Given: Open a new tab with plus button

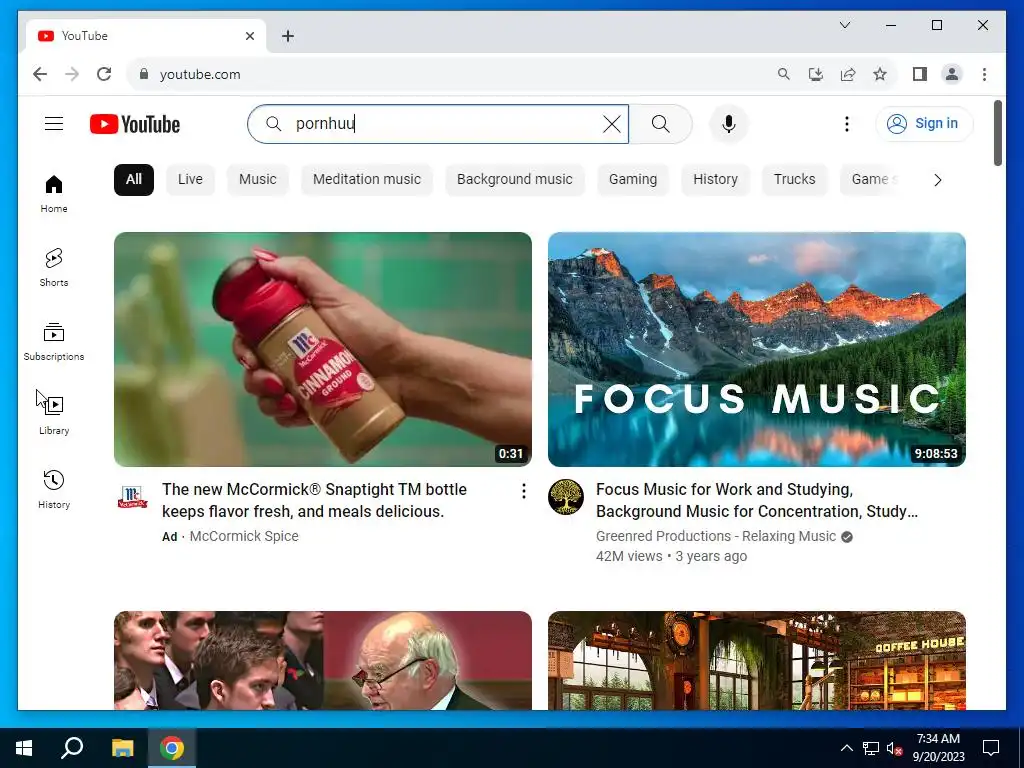Looking at the screenshot, I should [288, 36].
